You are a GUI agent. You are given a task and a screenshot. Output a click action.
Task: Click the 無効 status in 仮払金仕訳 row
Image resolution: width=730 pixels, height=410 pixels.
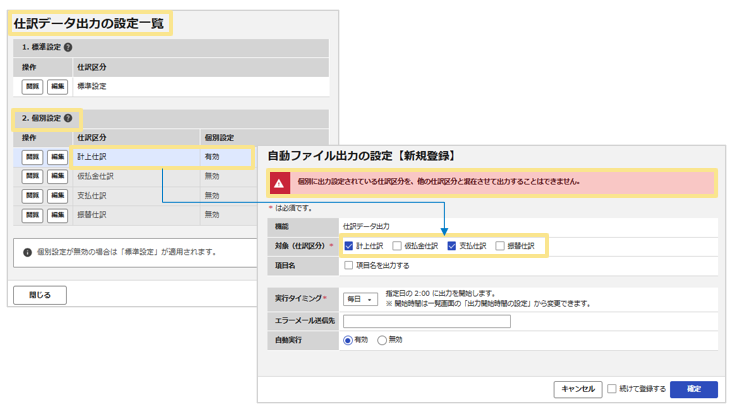click(x=212, y=176)
